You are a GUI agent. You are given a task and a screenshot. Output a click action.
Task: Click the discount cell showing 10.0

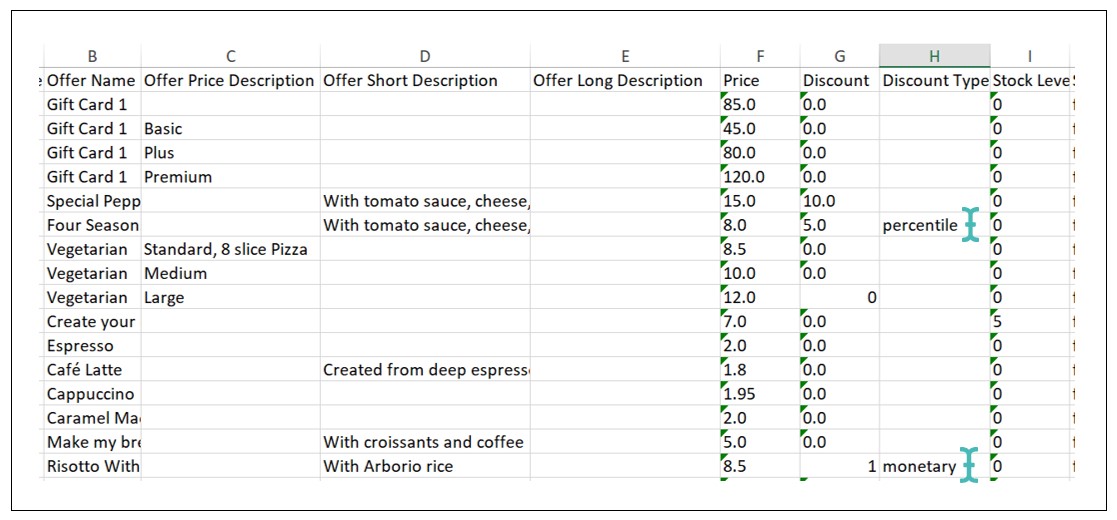click(x=838, y=201)
